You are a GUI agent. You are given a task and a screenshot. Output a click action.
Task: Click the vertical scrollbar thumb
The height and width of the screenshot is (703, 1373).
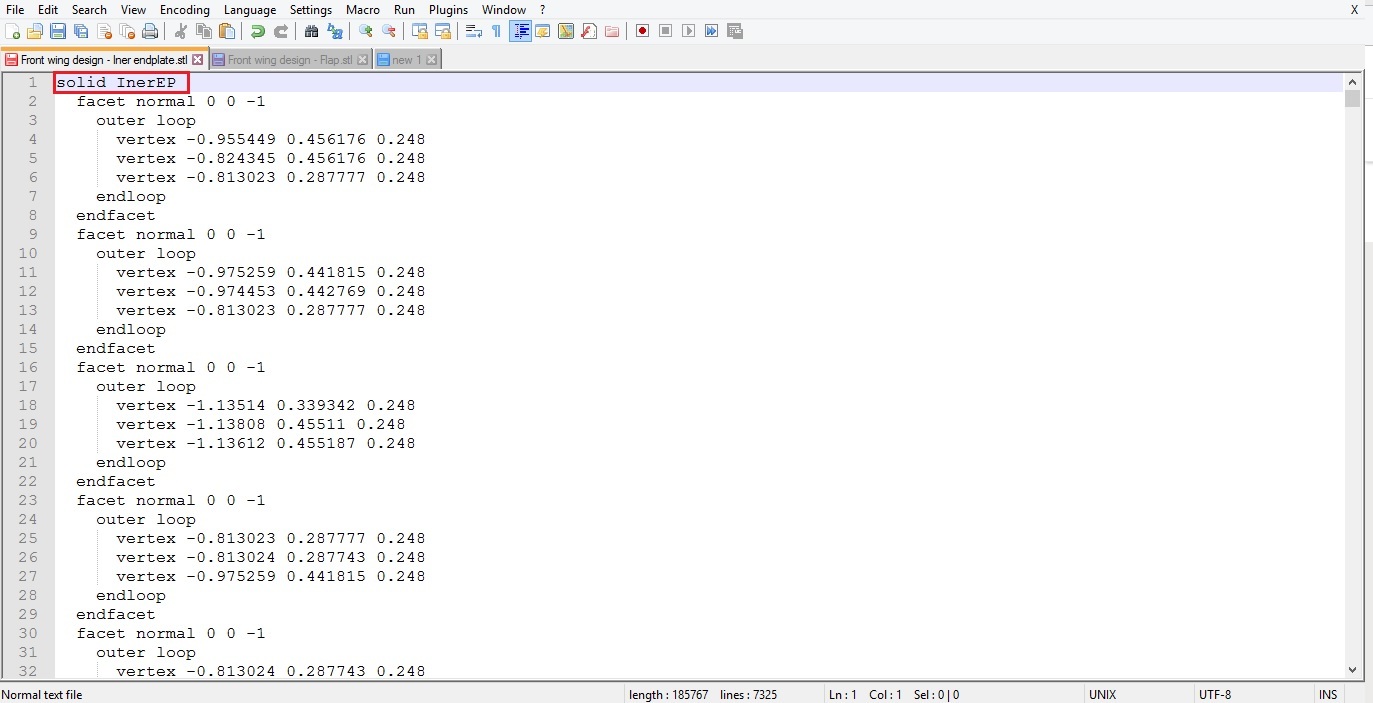[1353, 98]
